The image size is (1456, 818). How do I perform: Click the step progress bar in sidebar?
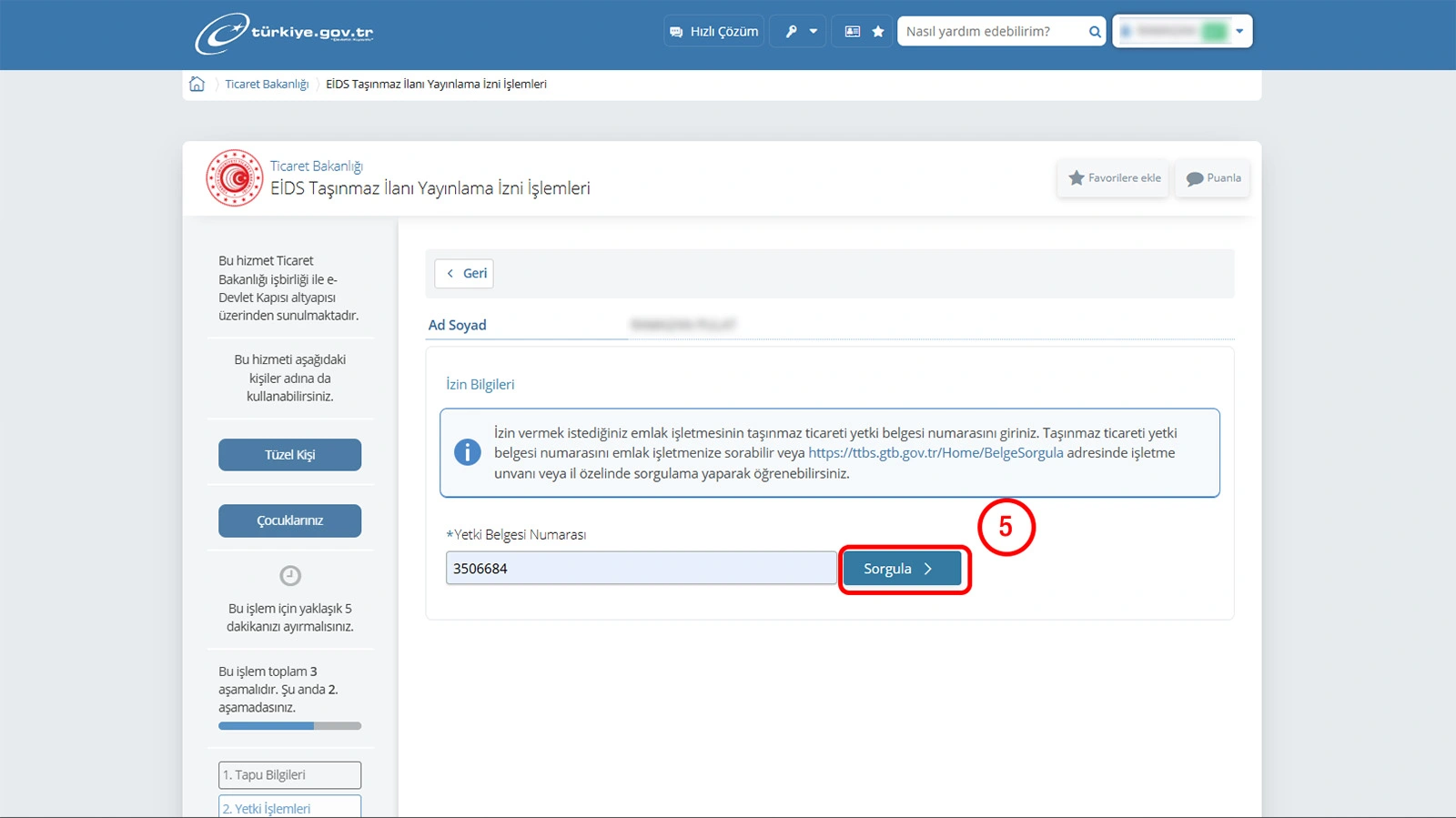(289, 726)
